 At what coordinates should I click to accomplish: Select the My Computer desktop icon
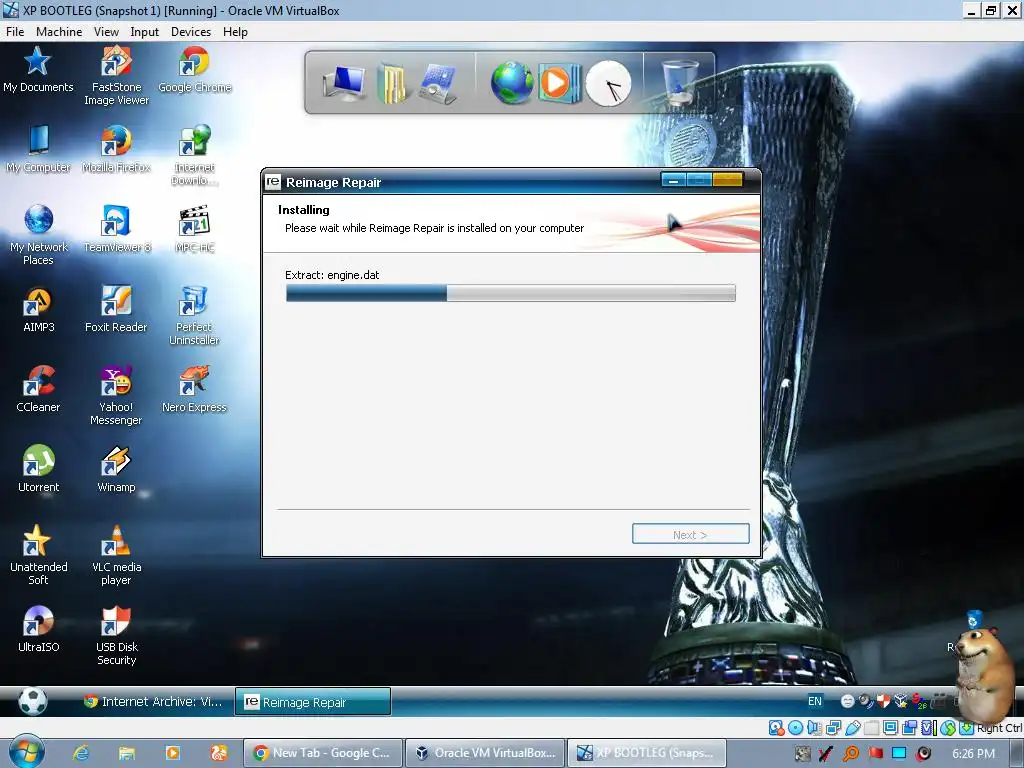pos(38,150)
